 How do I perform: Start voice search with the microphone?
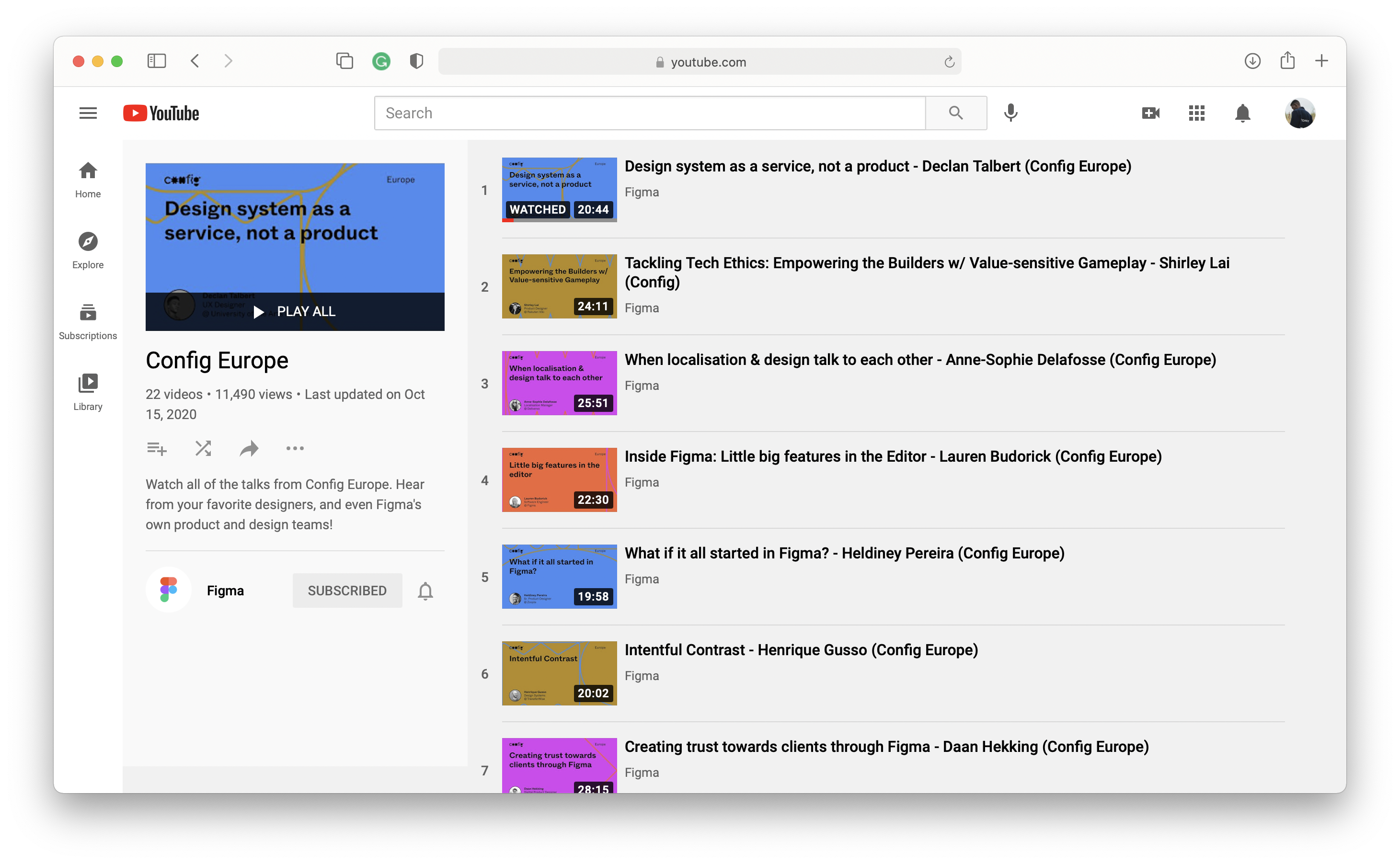(x=1010, y=113)
